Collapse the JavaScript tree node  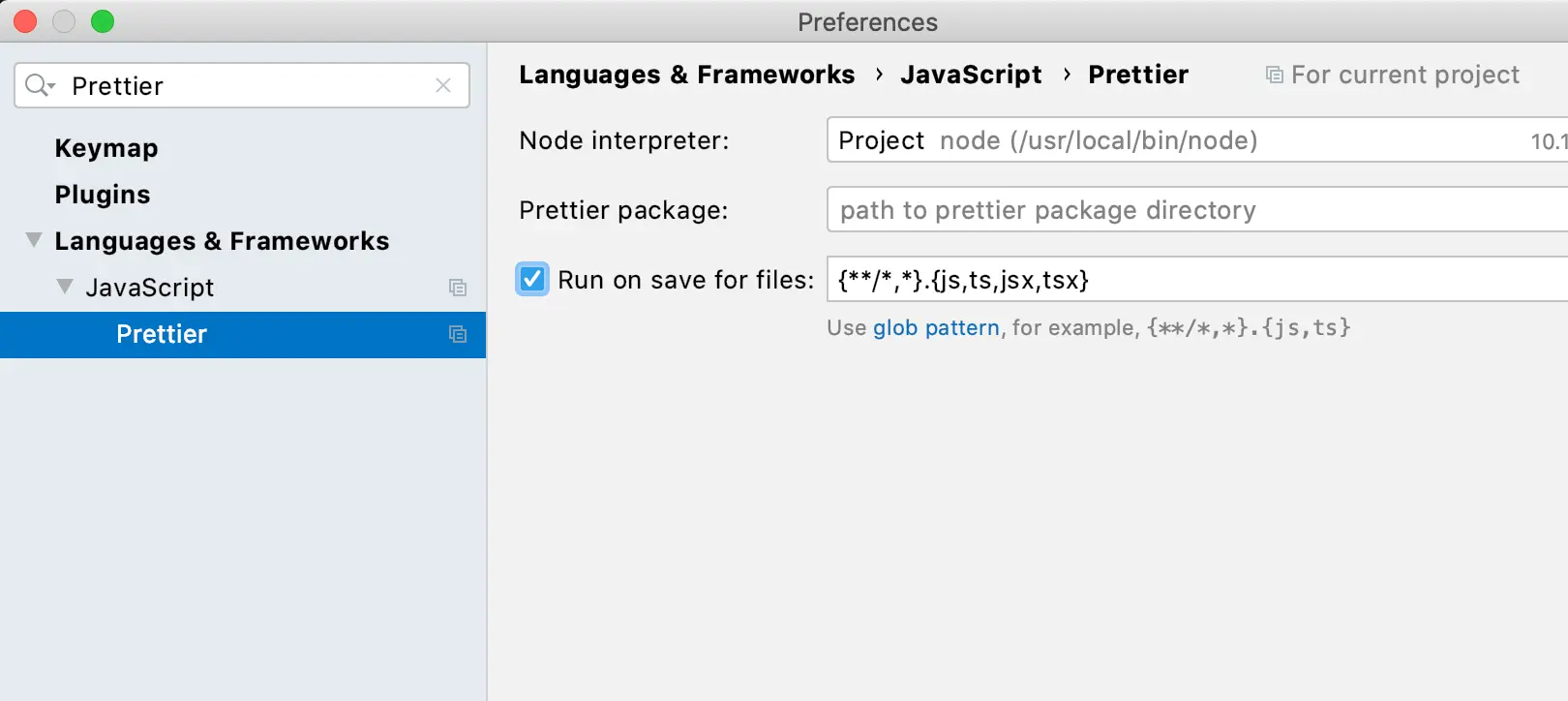65,287
